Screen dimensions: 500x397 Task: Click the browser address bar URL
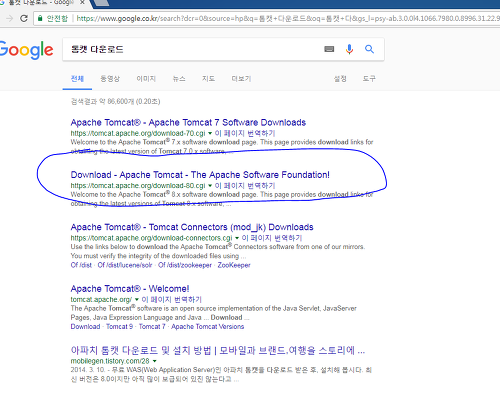click(287, 18)
